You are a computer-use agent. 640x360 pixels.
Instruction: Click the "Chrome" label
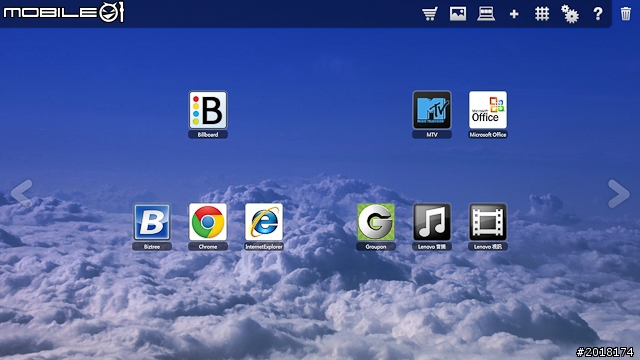pyautogui.click(x=208, y=247)
